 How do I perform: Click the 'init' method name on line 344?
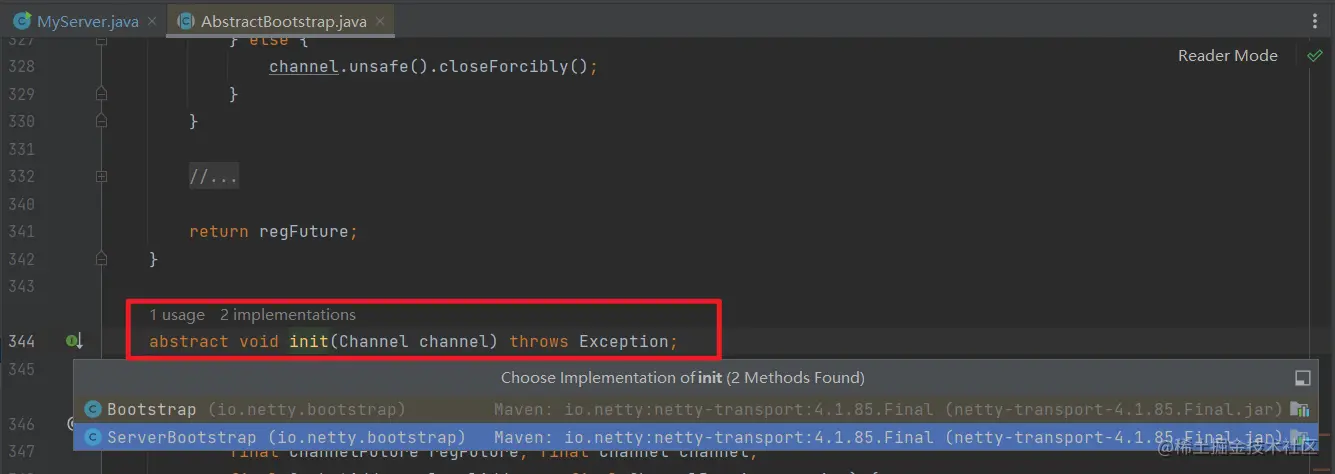tap(309, 342)
